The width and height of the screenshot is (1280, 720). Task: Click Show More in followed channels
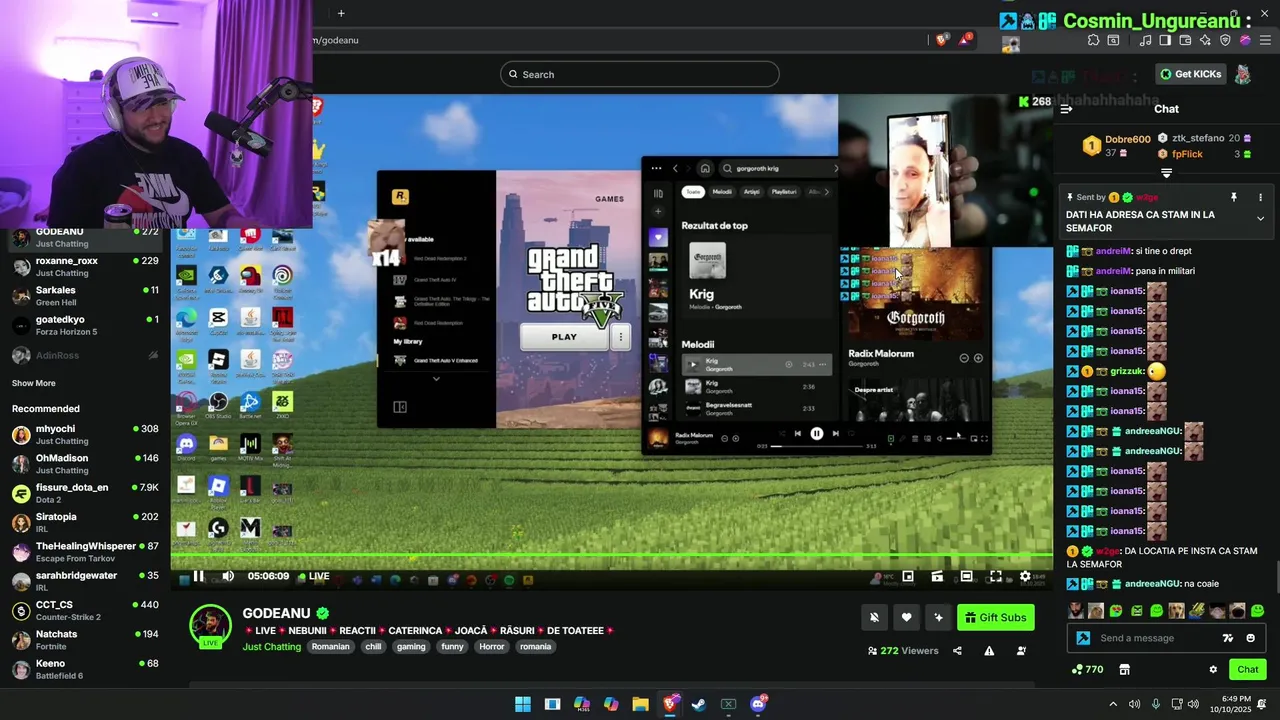(34, 383)
